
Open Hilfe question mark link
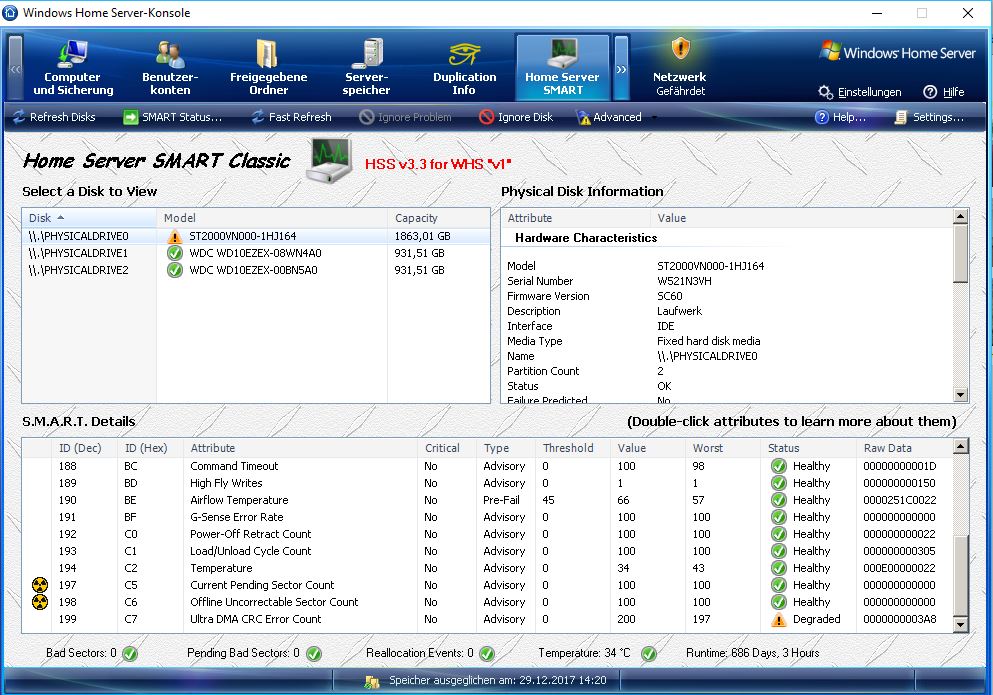click(x=944, y=92)
